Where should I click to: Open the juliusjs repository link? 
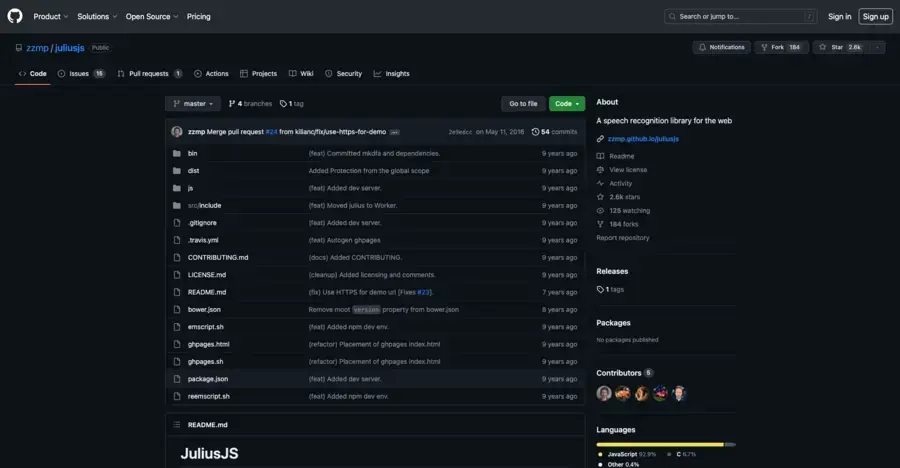[x=69, y=48]
